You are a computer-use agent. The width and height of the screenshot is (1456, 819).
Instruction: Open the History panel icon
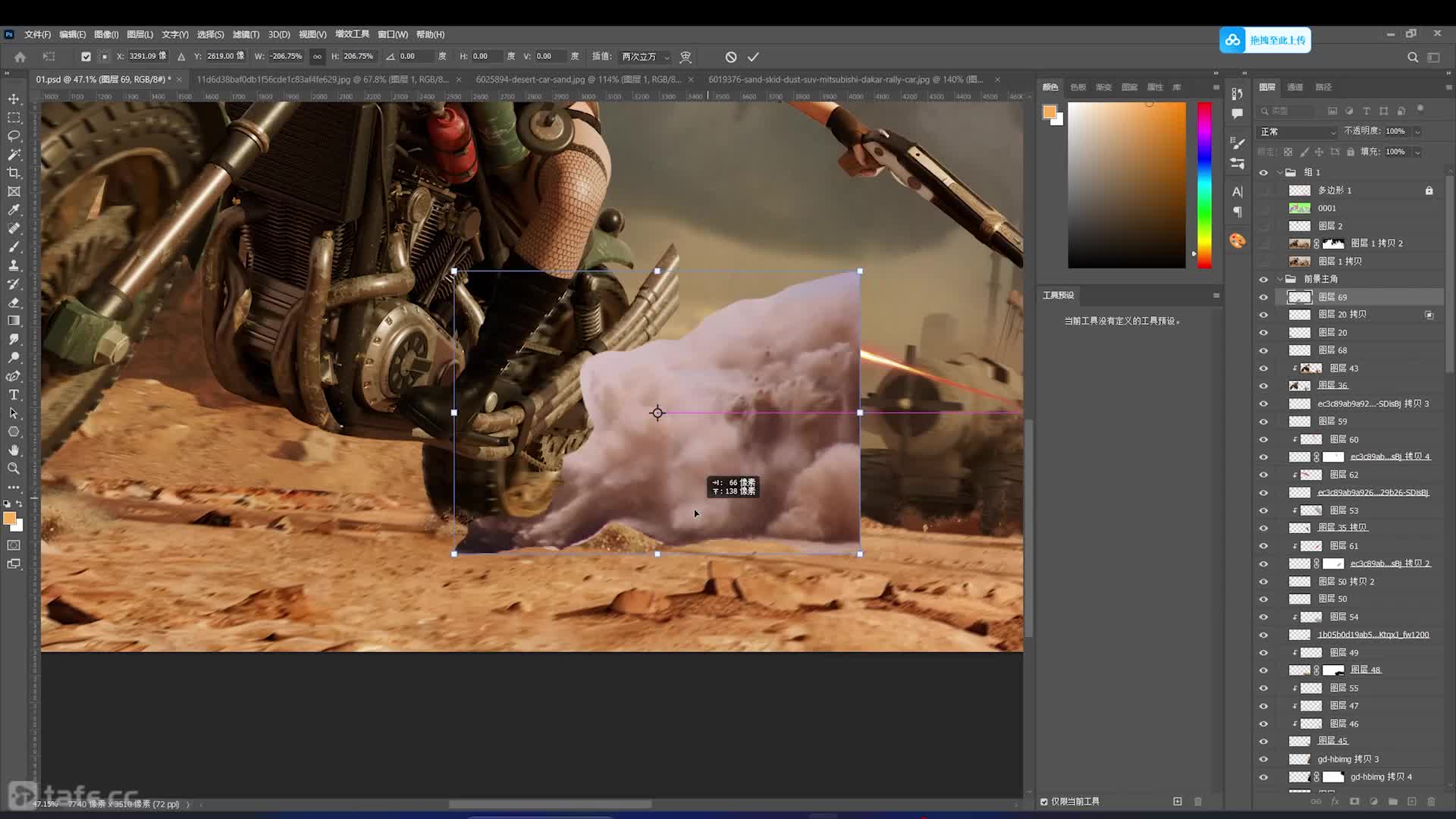(1238, 93)
